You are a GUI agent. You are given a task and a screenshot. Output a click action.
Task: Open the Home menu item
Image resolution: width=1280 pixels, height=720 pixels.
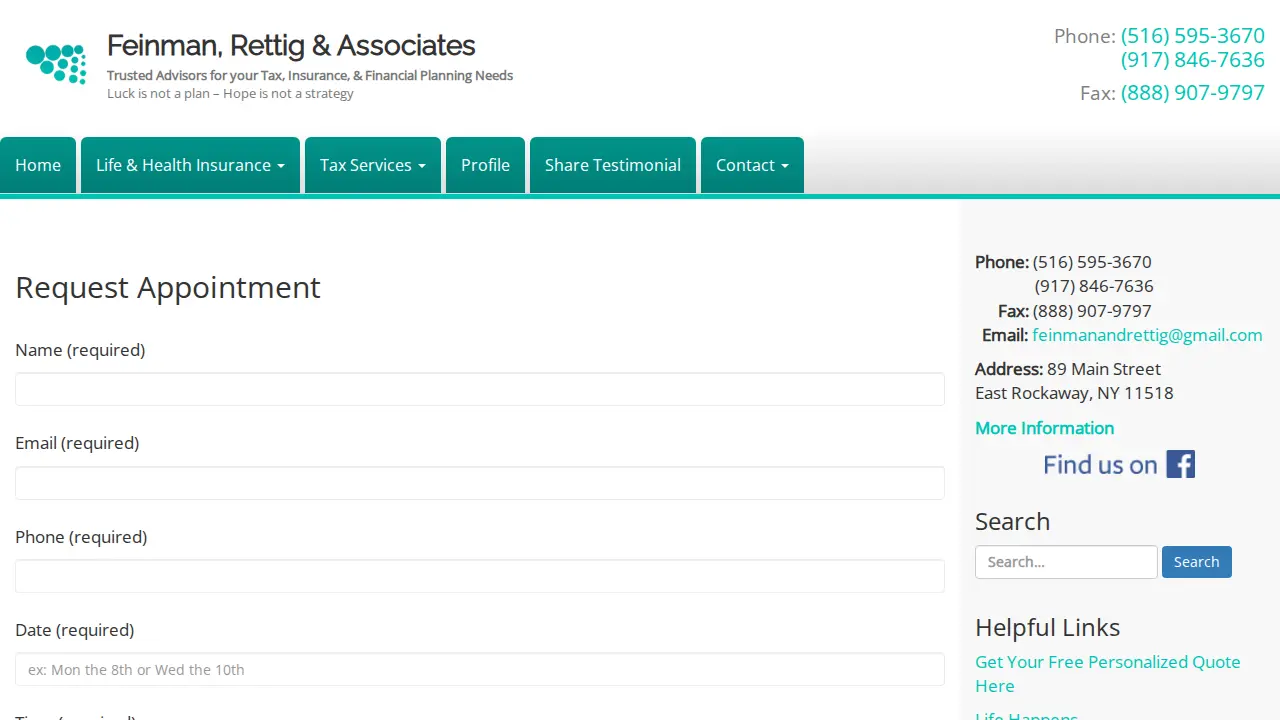[x=38, y=165]
